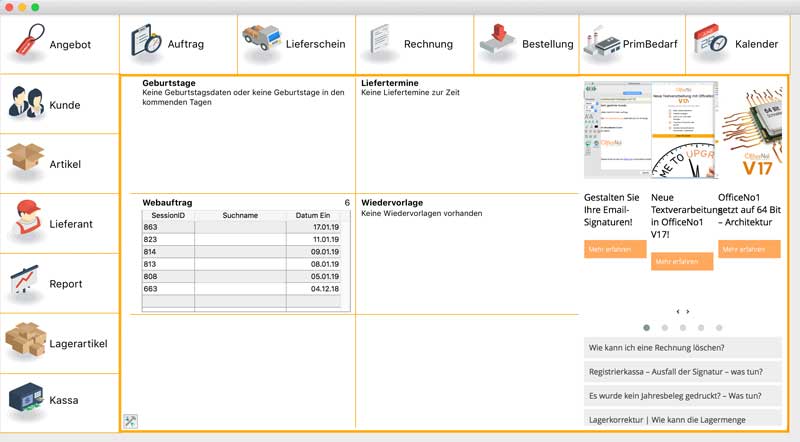Open the Lagerartikel stacked boxes icon
This screenshot has width=800, height=442.
25,339
